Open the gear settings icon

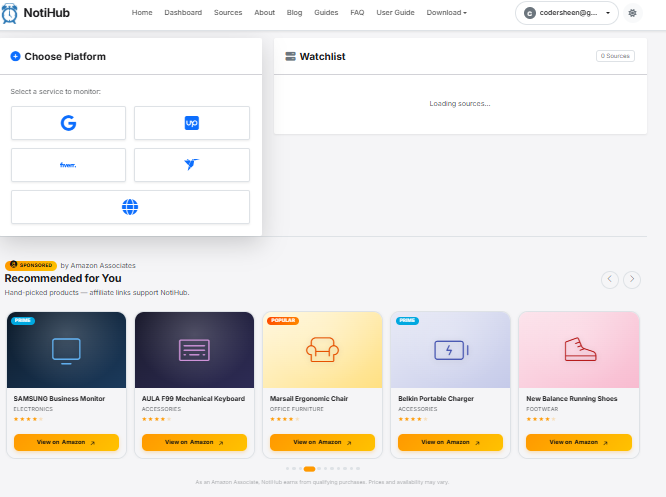[x=632, y=13]
